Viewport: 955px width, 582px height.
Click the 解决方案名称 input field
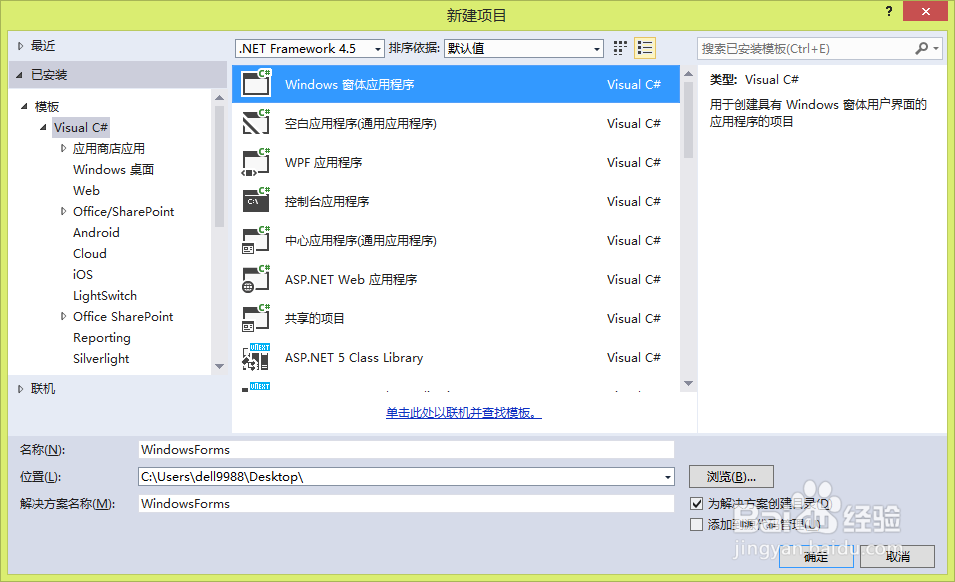point(406,503)
